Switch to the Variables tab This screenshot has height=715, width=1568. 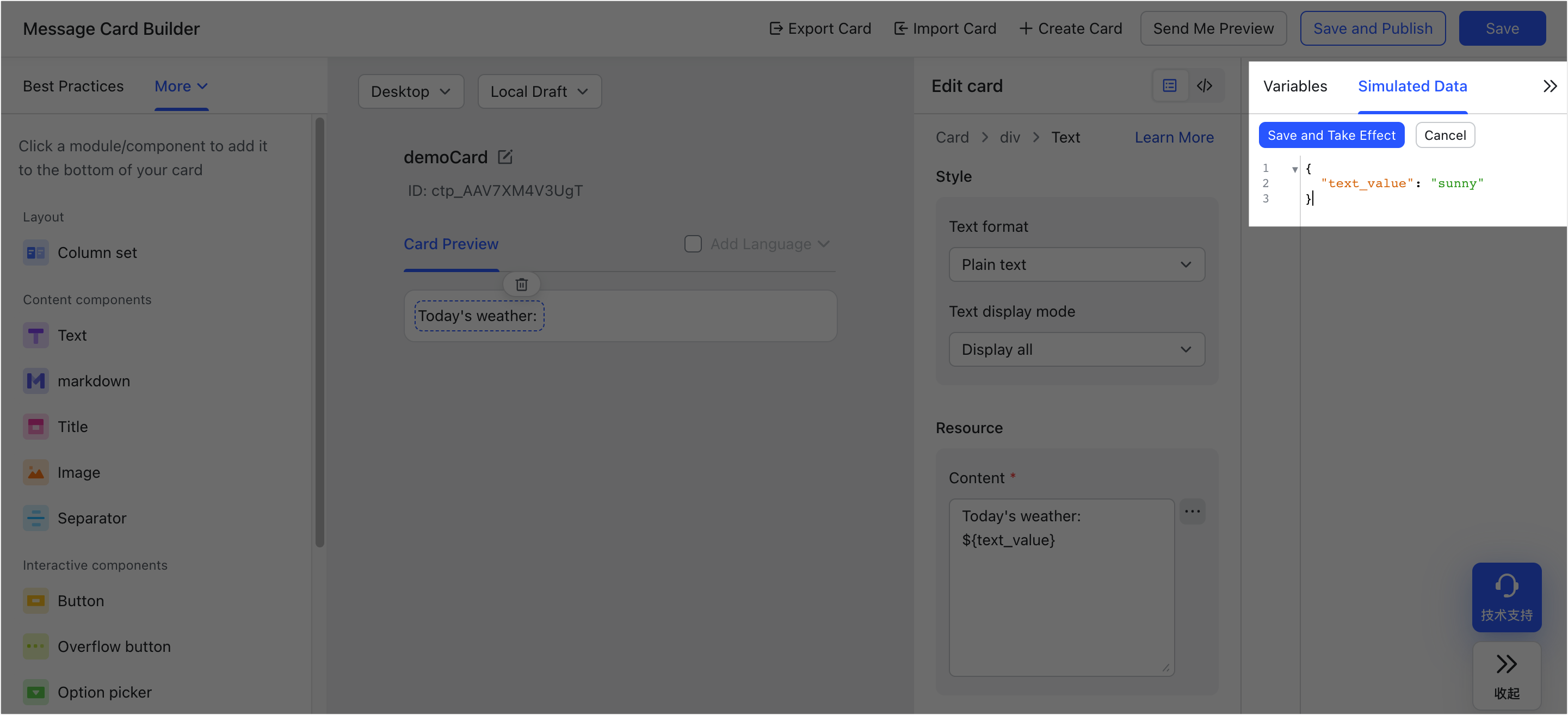1295,87
